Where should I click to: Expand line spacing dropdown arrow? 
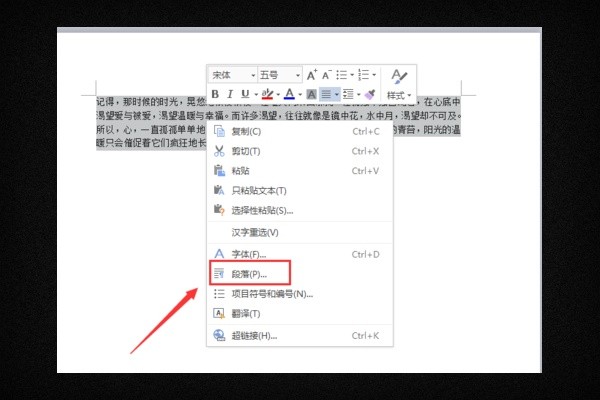[359, 94]
